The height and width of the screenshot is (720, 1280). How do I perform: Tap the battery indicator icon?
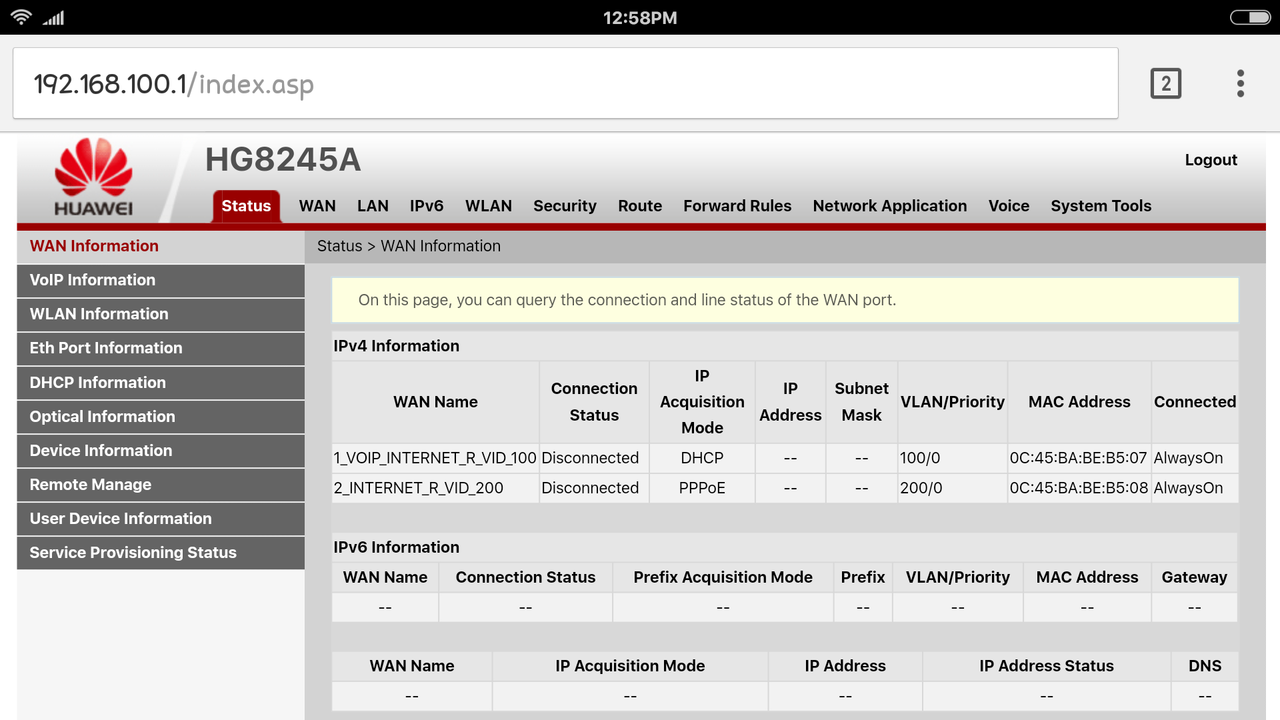[1249, 17]
